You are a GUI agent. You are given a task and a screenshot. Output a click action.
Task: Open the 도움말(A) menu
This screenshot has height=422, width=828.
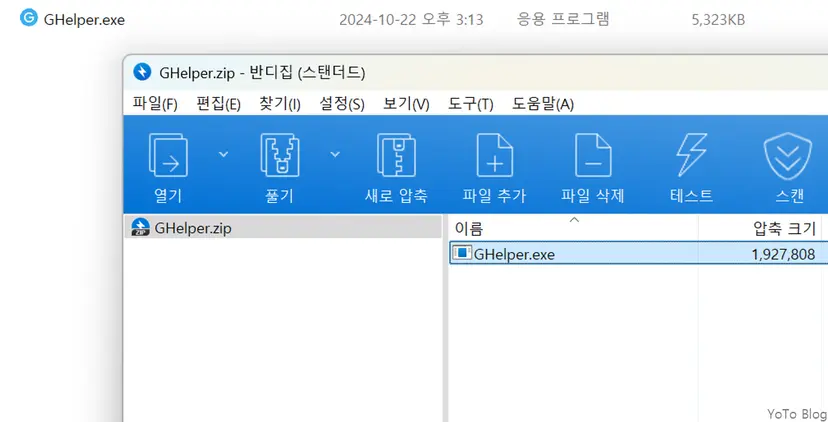[542, 104]
